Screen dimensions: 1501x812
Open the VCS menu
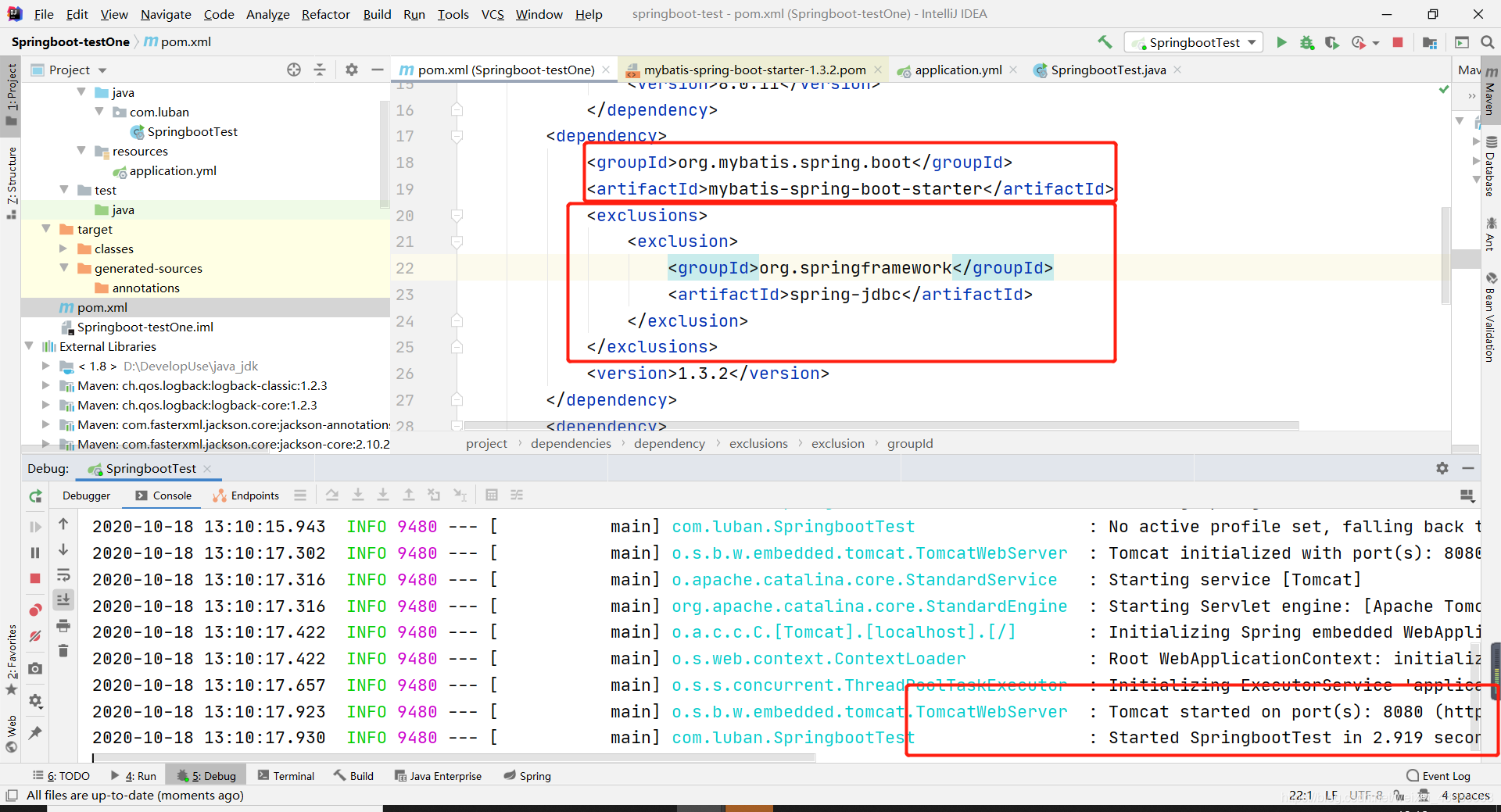(493, 14)
